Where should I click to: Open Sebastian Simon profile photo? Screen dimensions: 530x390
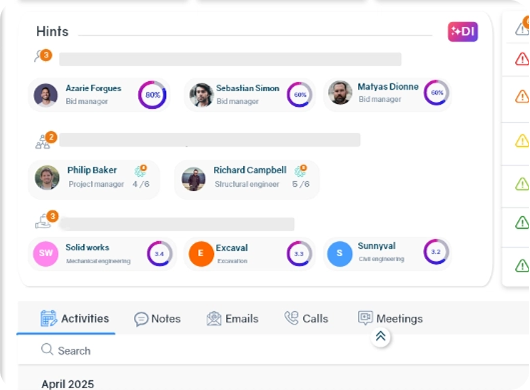(201, 95)
